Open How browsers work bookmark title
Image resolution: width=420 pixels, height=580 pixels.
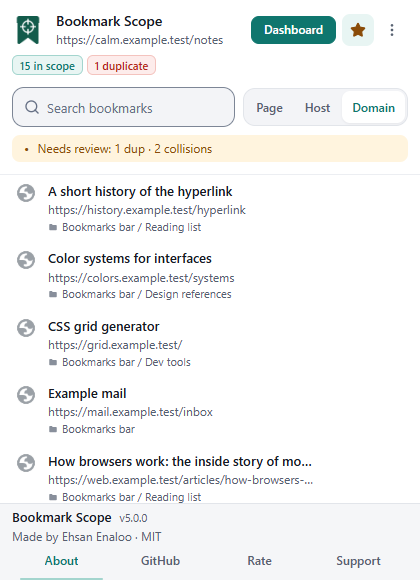(180, 461)
